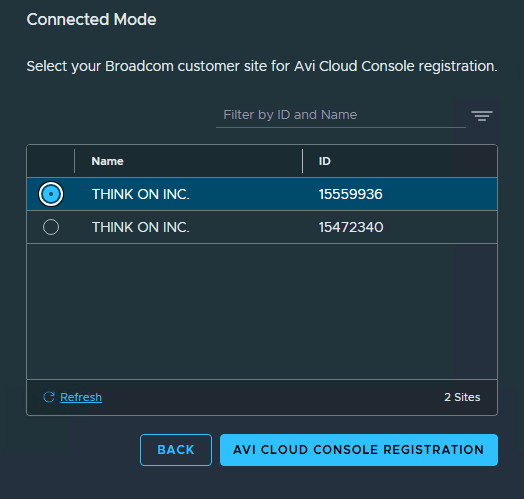
Task: Click the Connected Mode heading
Action: coord(91,19)
